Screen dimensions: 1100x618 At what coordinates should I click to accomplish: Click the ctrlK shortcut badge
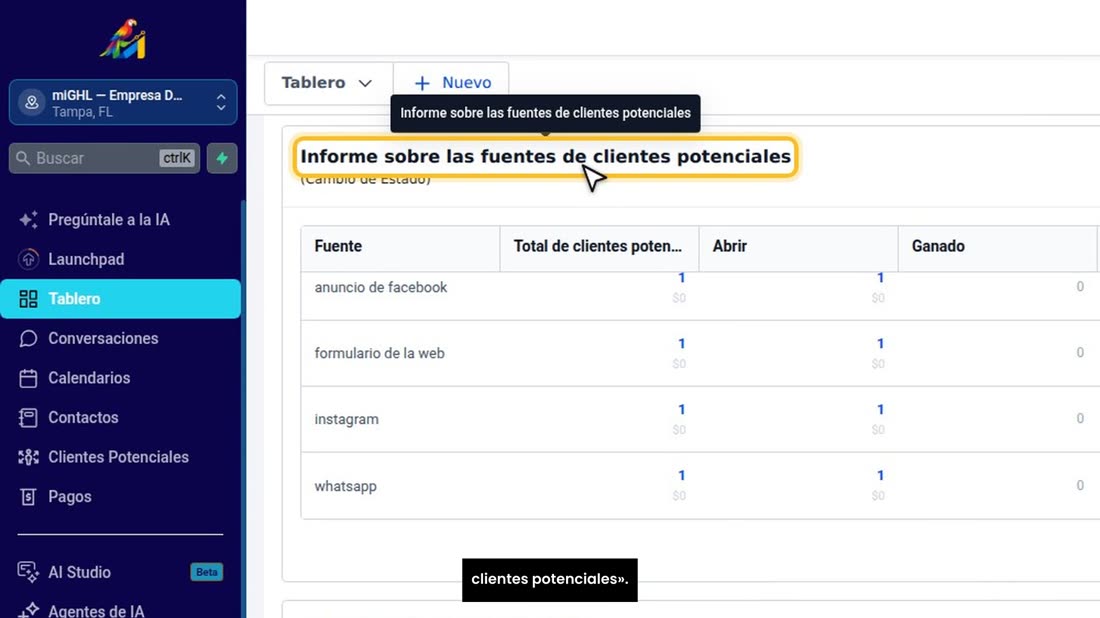point(176,158)
